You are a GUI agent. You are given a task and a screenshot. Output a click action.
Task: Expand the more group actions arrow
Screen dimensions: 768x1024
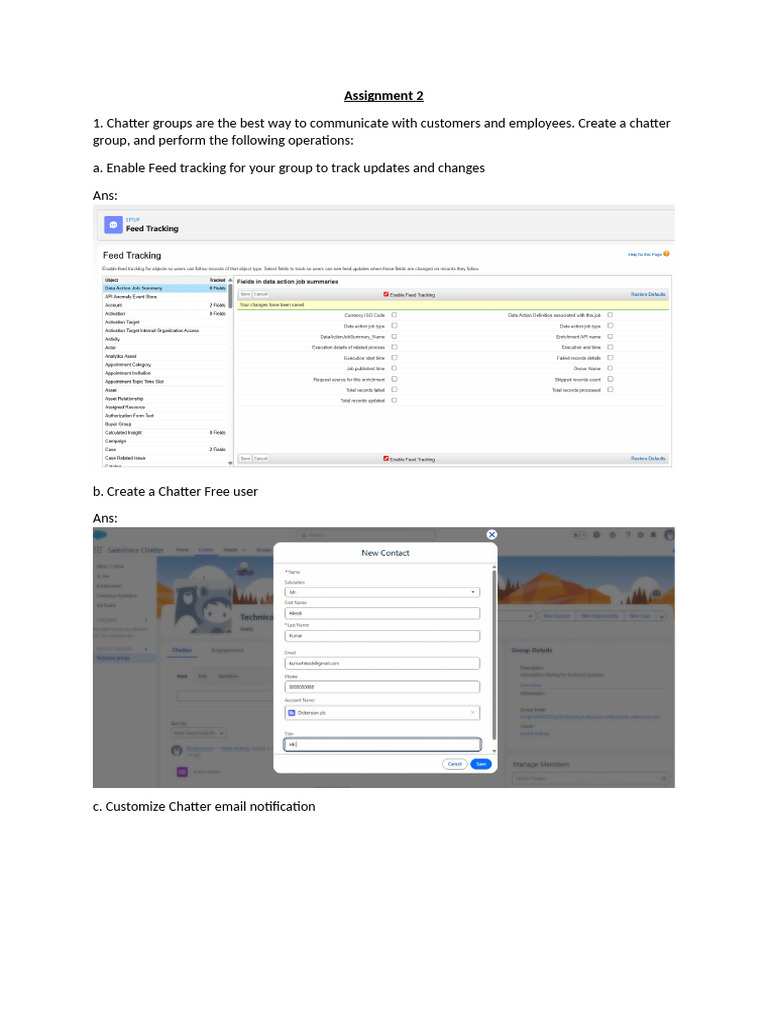[662, 616]
